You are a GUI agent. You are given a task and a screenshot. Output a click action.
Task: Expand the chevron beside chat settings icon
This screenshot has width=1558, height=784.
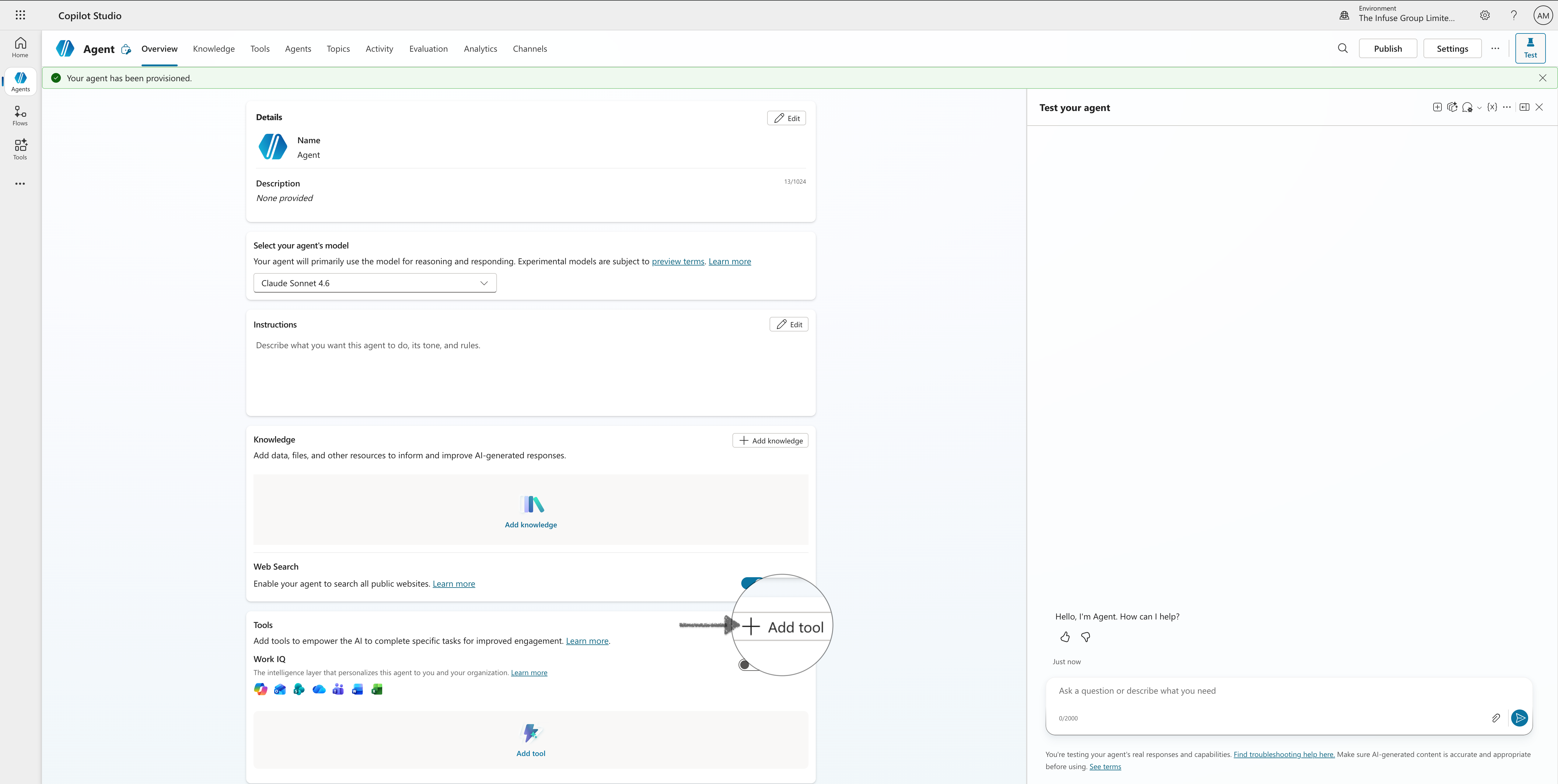point(1479,108)
